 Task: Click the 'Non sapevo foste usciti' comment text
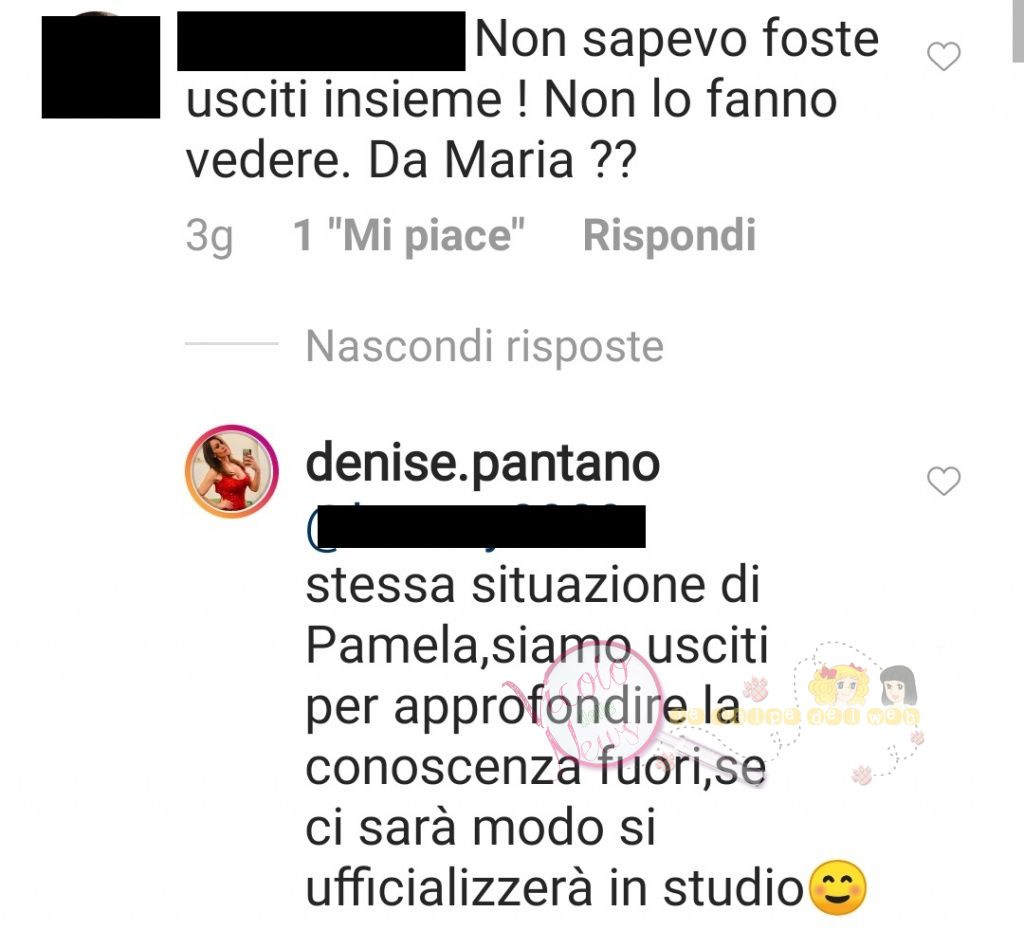[532, 99]
